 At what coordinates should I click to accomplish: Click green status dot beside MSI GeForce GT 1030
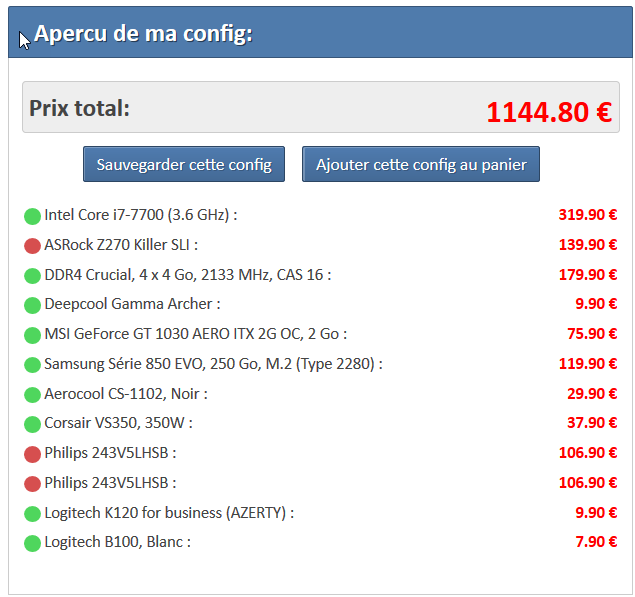(x=32, y=335)
